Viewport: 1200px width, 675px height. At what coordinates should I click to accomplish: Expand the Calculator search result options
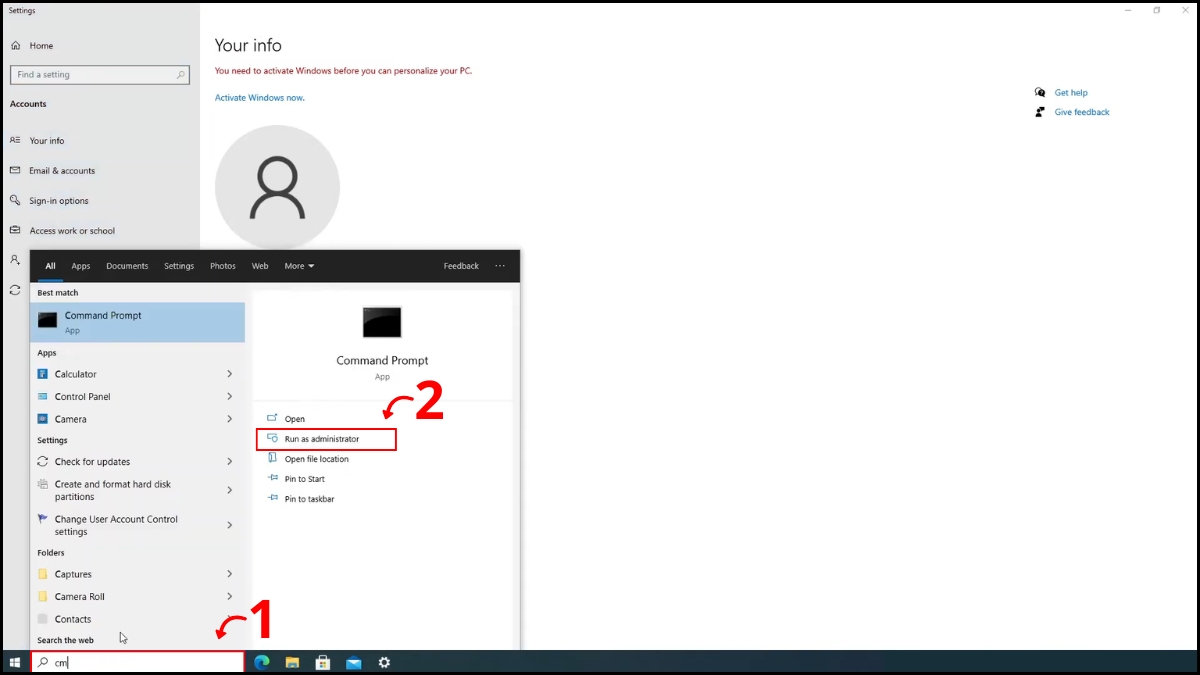point(230,373)
